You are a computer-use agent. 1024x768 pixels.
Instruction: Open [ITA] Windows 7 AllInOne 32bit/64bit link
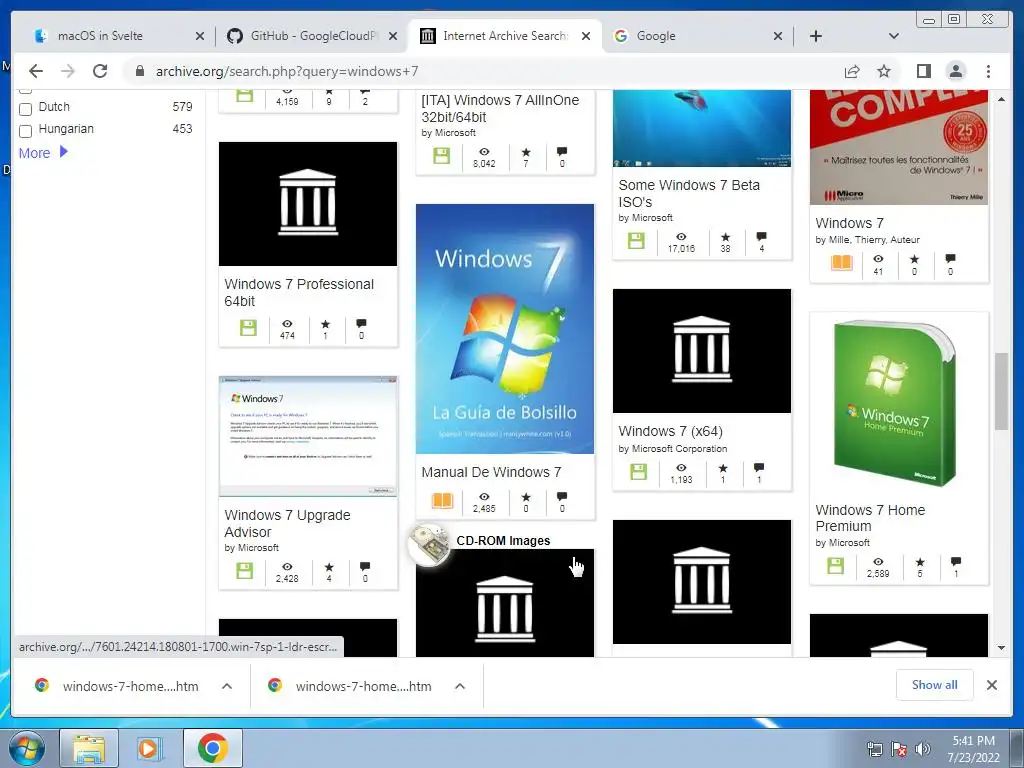(x=500, y=108)
